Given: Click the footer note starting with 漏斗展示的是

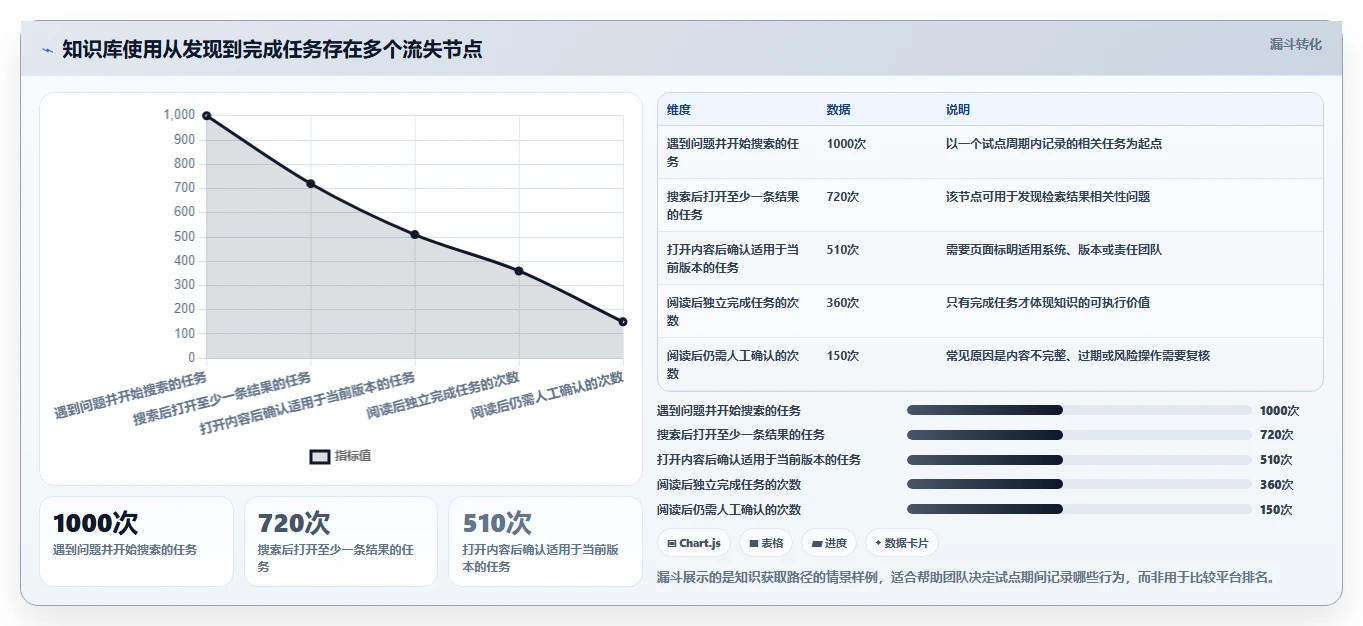Looking at the screenshot, I should pyautogui.click(x=968, y=578).
